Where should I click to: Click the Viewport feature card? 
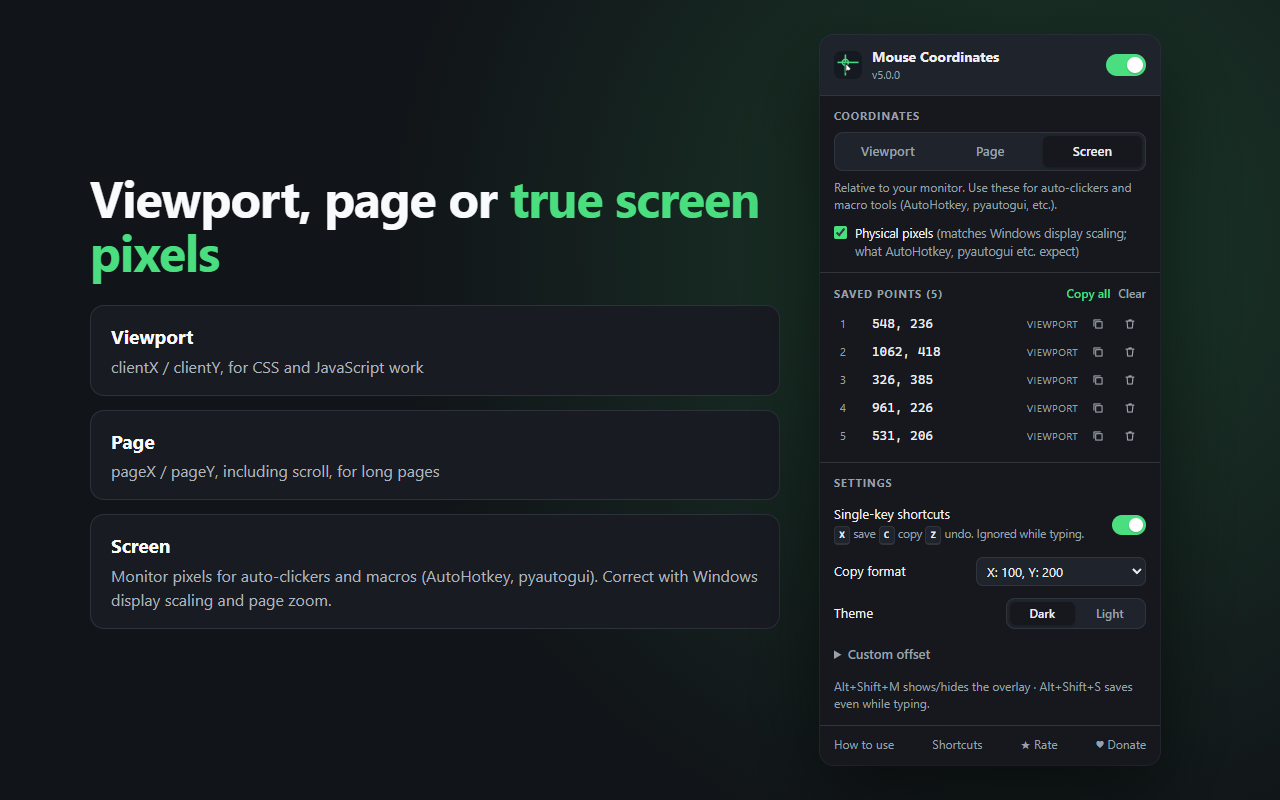pos(435,350)
